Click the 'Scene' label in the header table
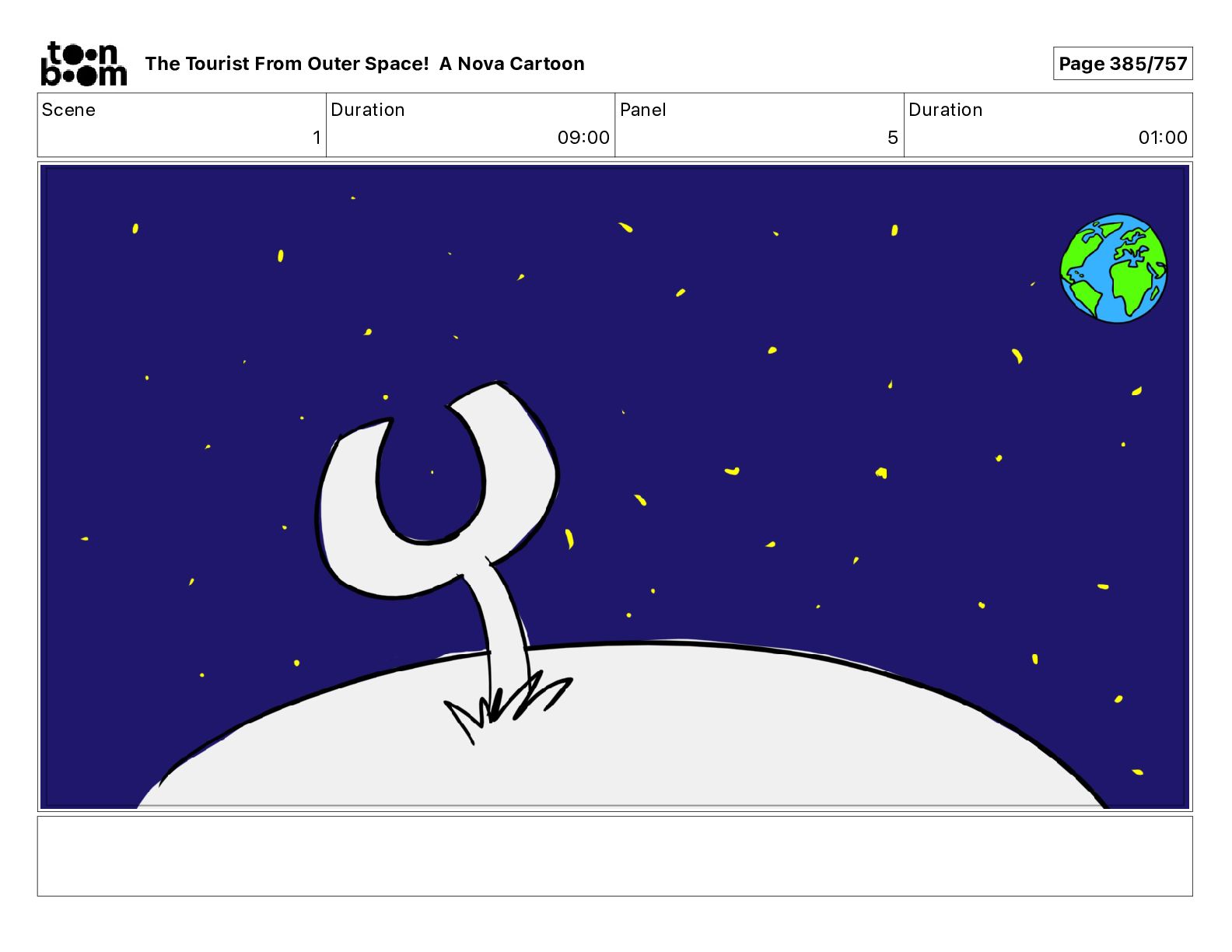Image resolution: width=1232 pixels, height=952 pixels. click(x=68, y=110)
